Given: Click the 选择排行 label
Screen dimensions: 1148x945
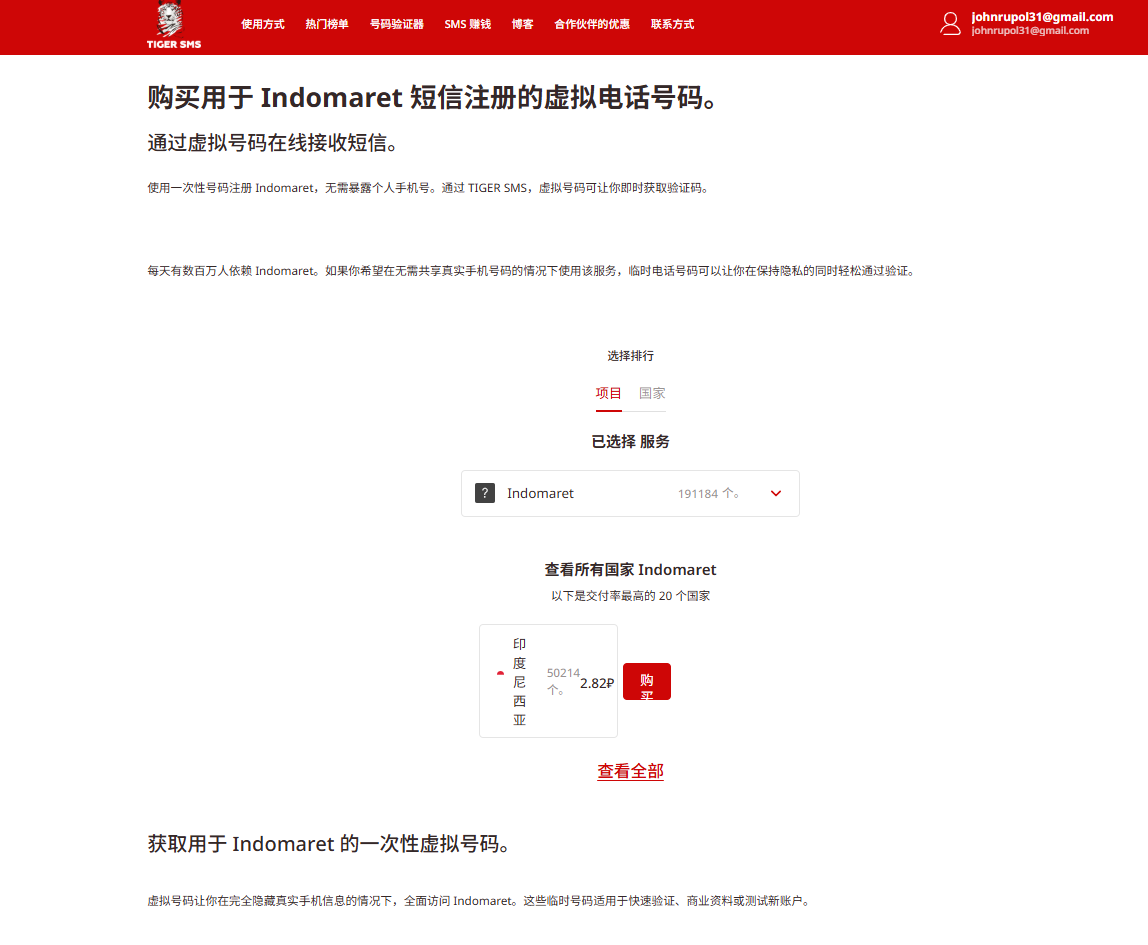Looking at the screenshot, I should click(630, 356).
